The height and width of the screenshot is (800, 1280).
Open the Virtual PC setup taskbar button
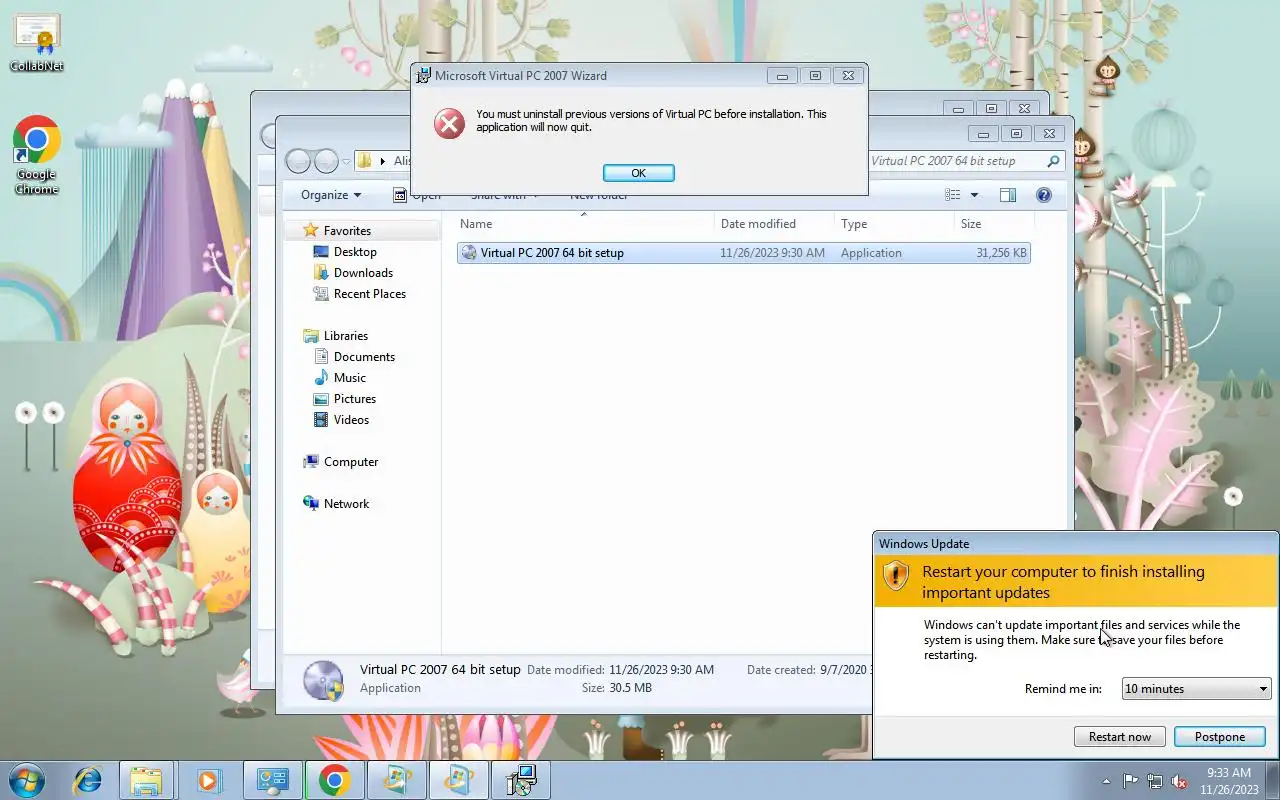tap(521, 780)
